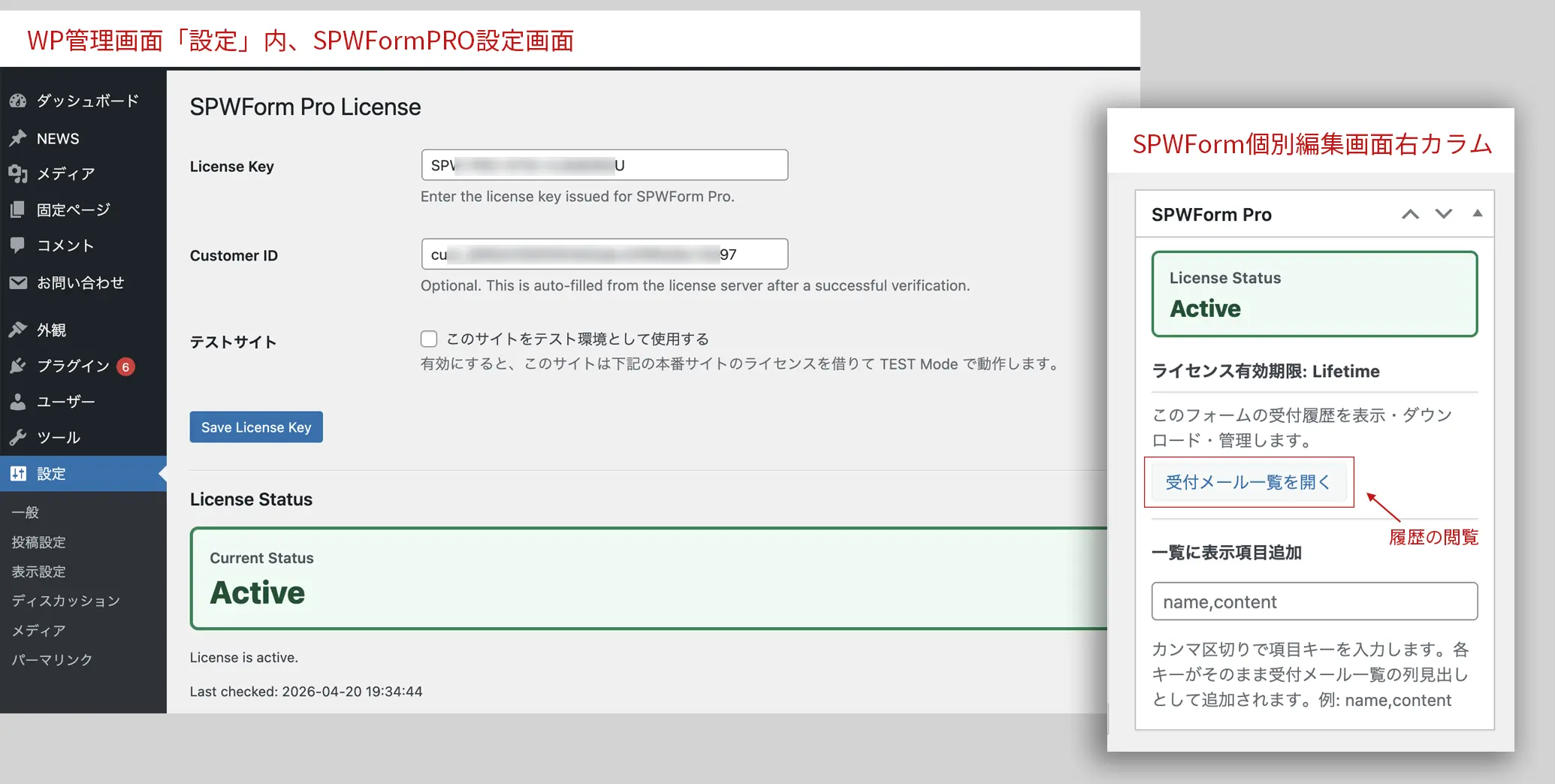1555x784 pixels.
Task: Click ライセンス有効期限: Lifetime text
Action: click(1266, 371)
